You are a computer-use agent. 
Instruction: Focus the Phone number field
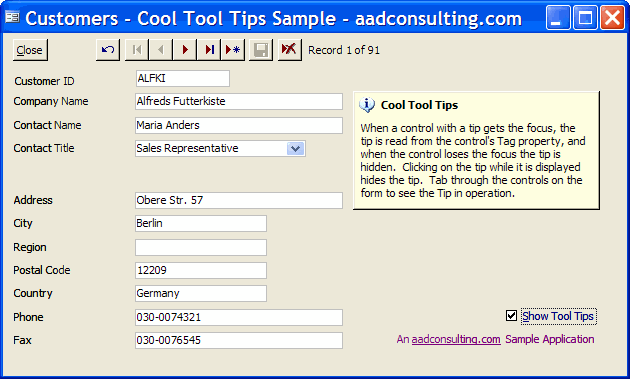239,317
